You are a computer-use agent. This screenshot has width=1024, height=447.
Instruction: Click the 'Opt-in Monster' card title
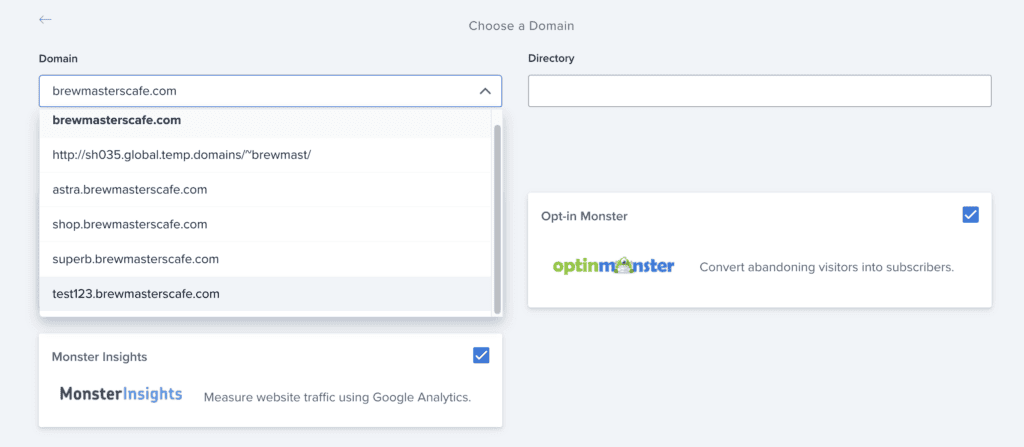point(584,216)
